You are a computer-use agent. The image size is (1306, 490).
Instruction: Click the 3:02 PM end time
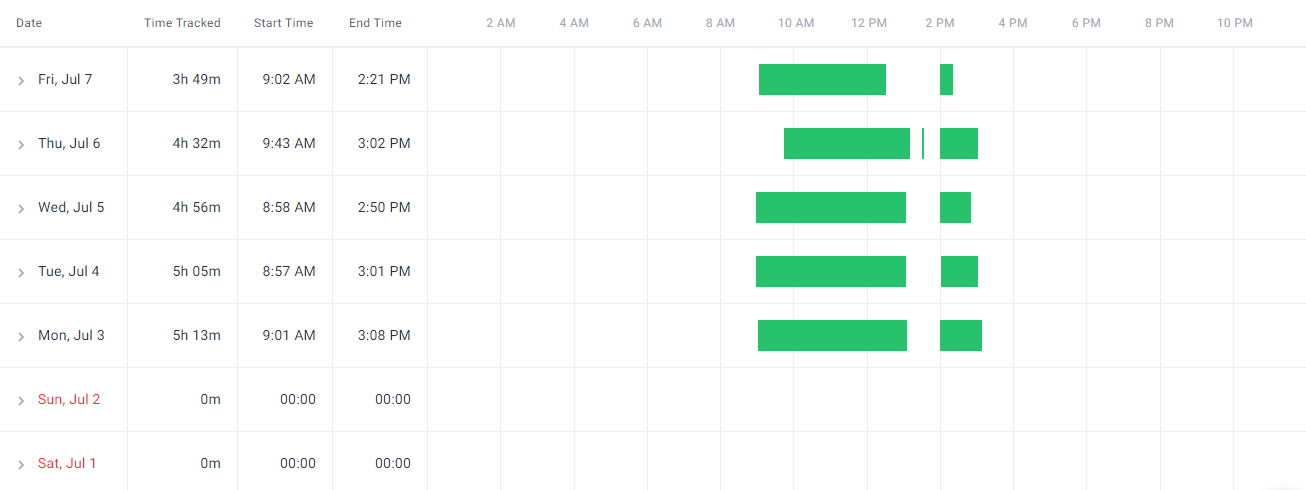384,143
